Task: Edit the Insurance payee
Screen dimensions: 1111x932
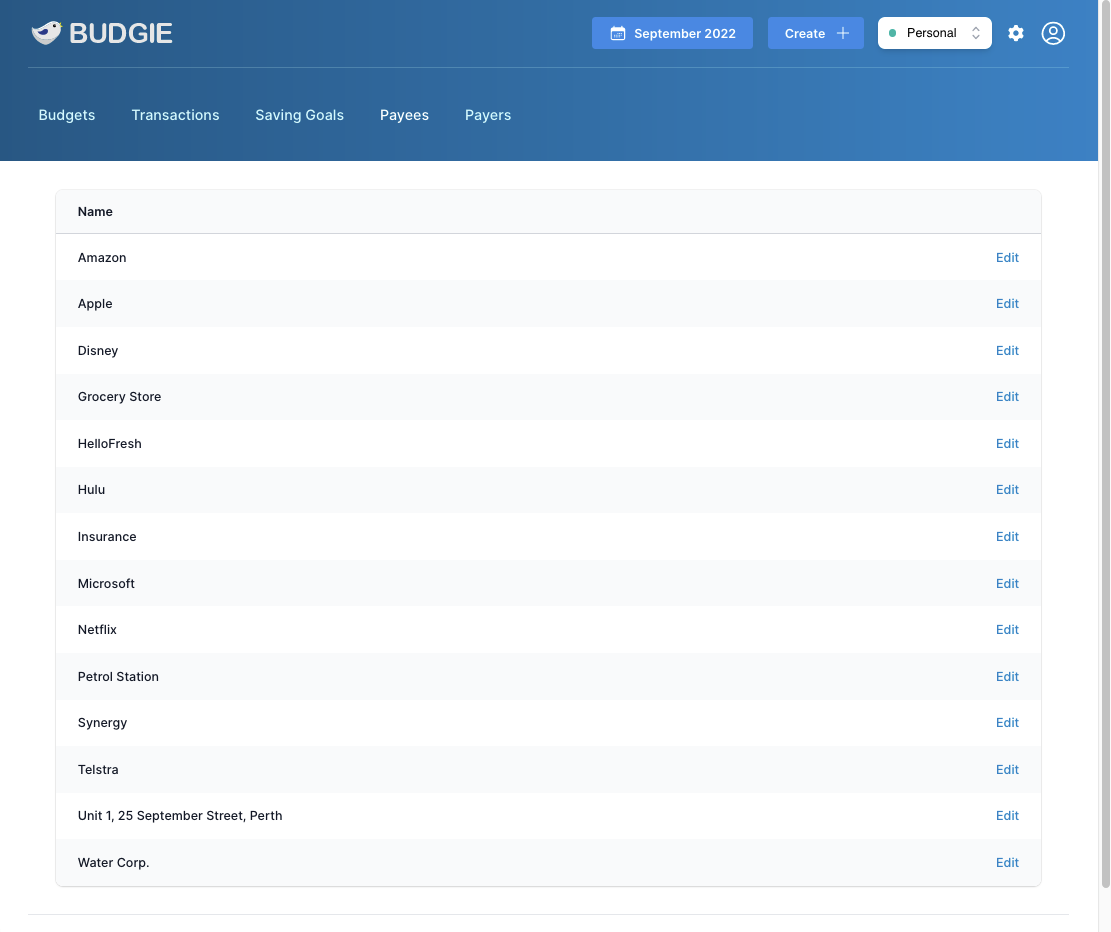Action: tap(1007, 537)
